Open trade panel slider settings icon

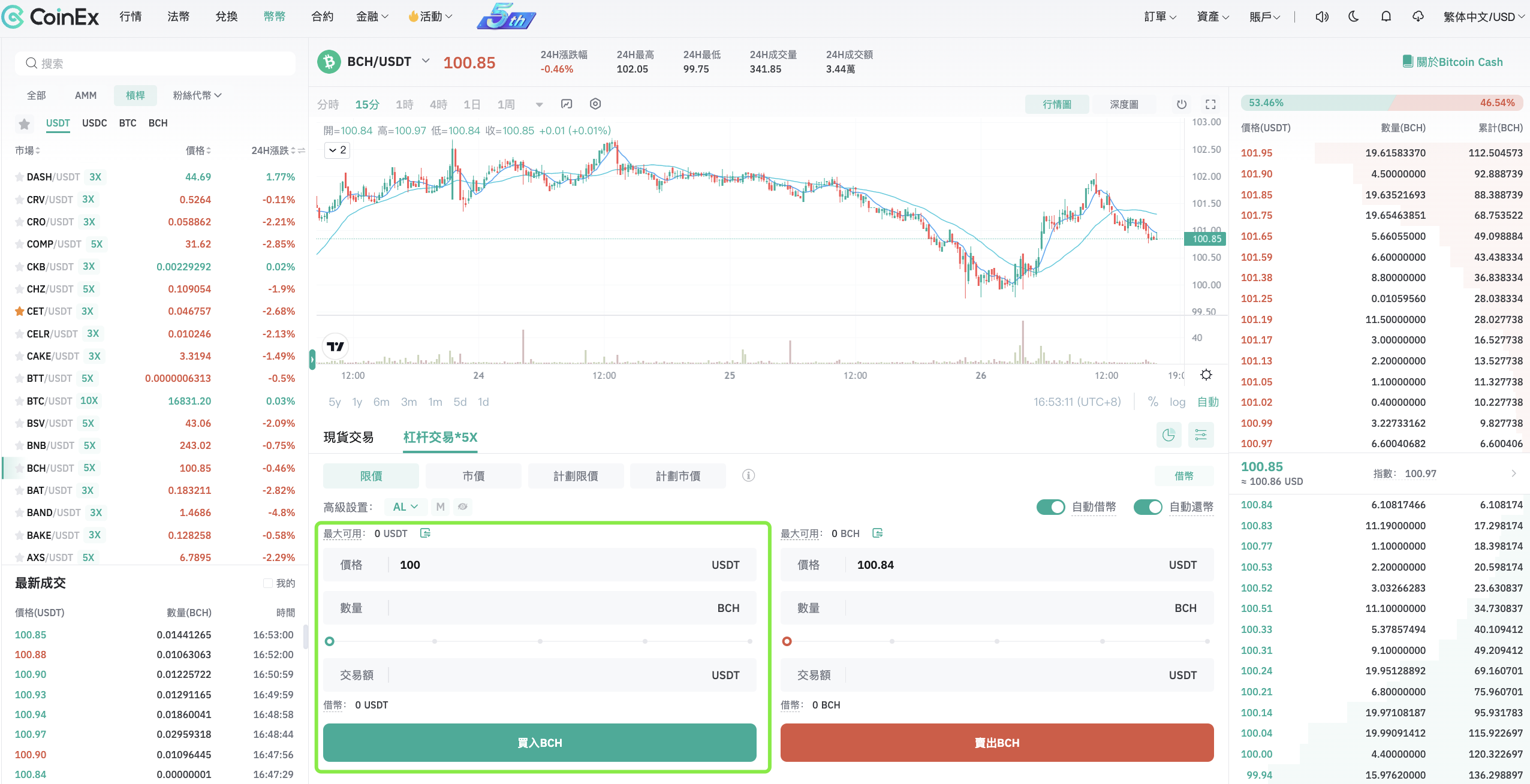(x=1201, y=435)
